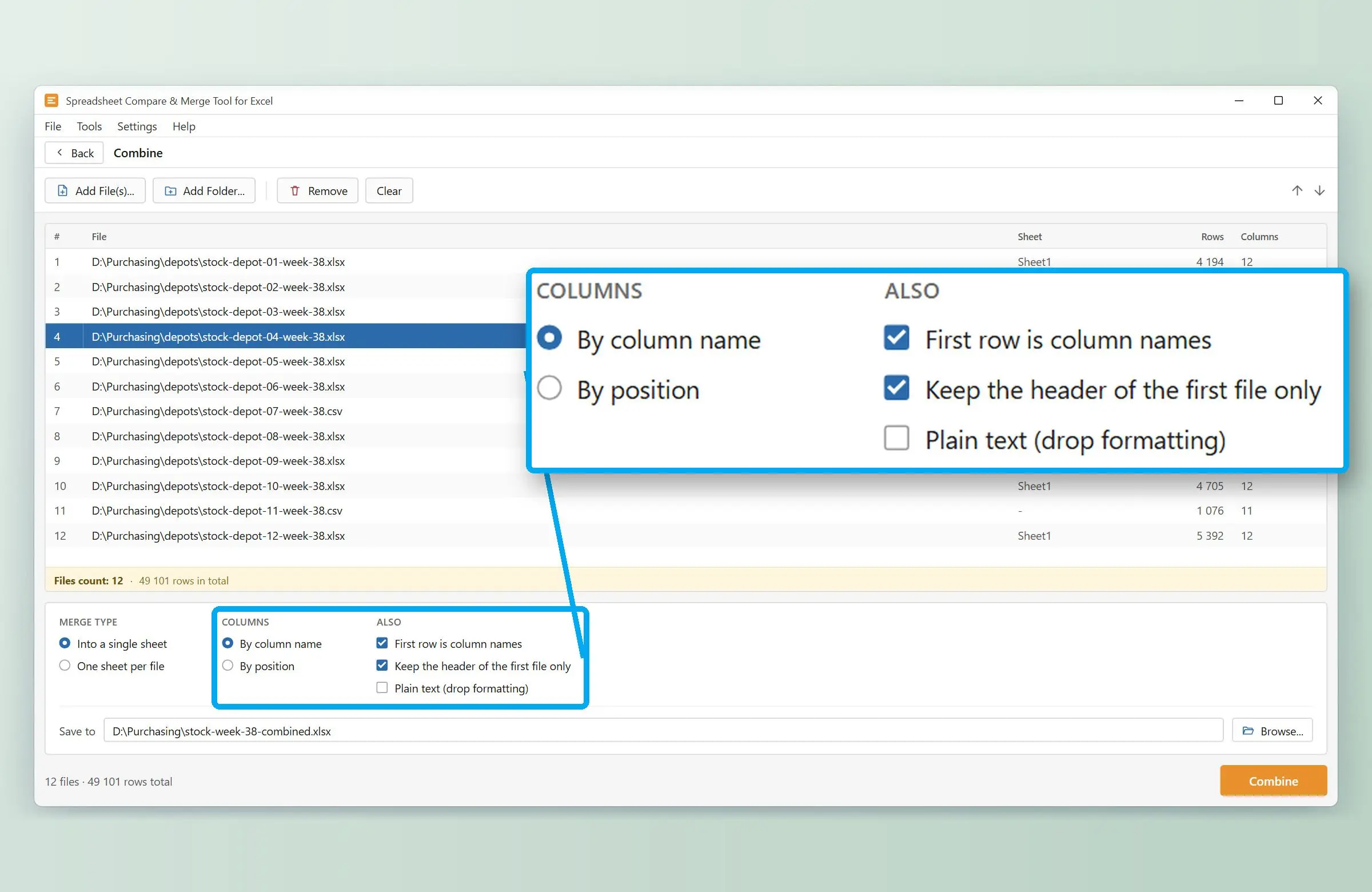Toggle Keep the header of first file only
The image size is (1372, 892).
tap(473, 666)
